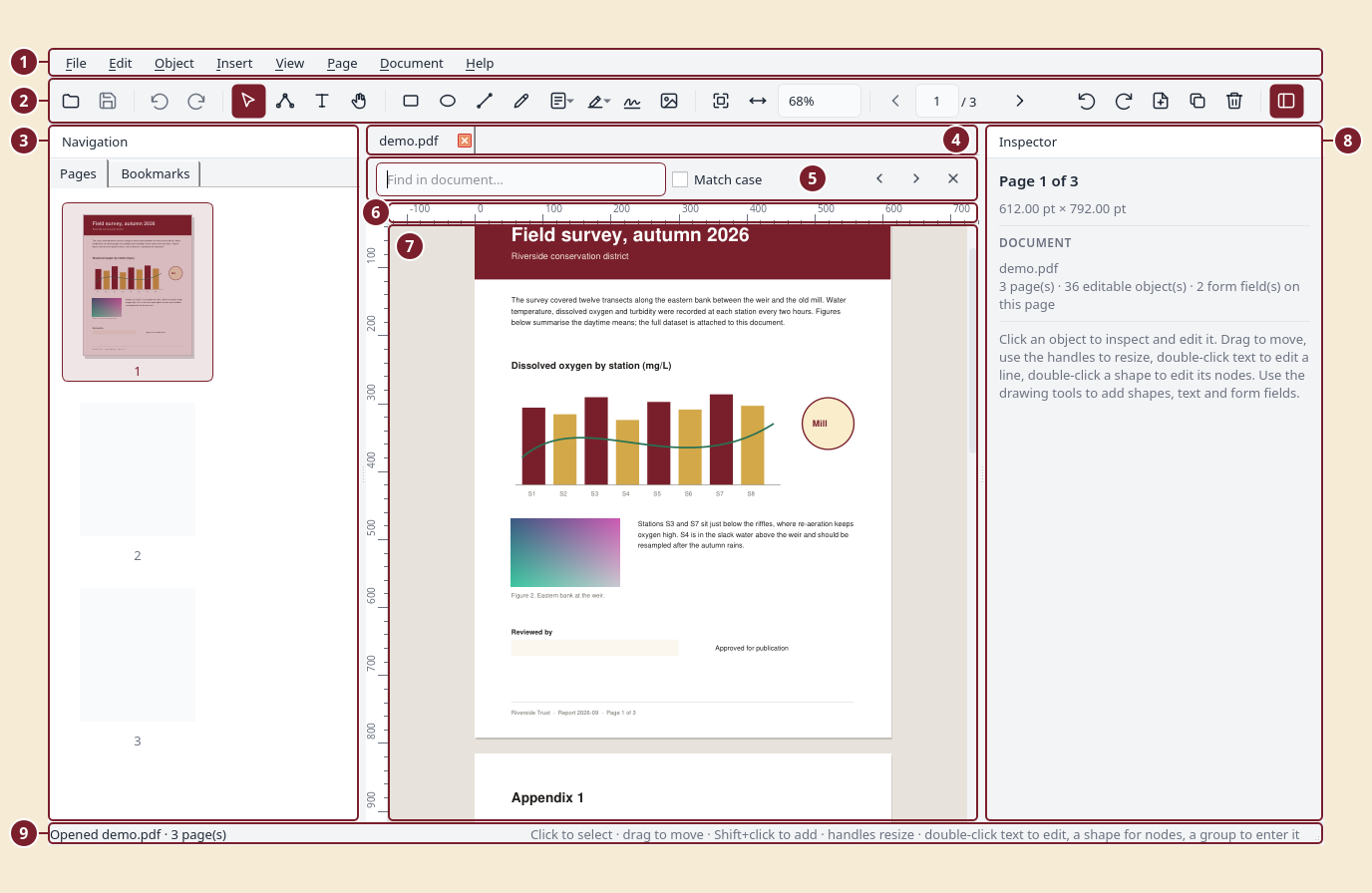Open the Object menu
1372x893 pixels.
pos(174,63)
